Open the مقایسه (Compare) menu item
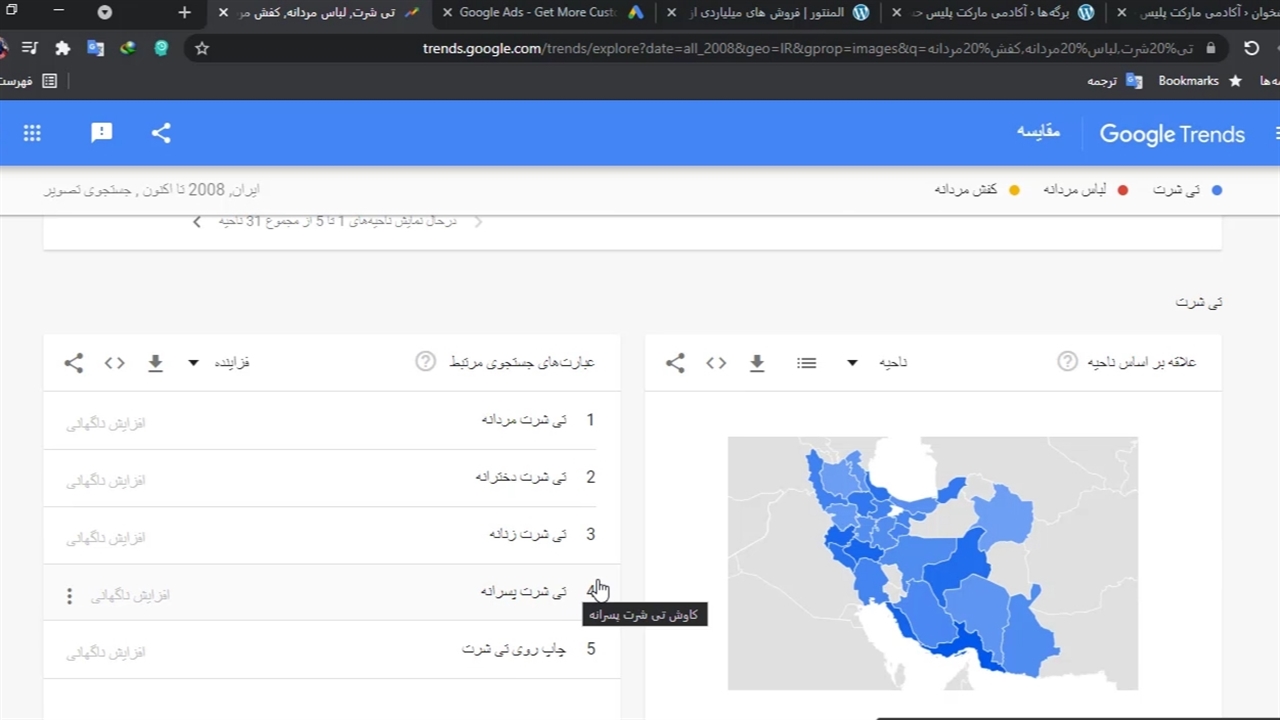1280x720 pixels. click(1038, 132)
